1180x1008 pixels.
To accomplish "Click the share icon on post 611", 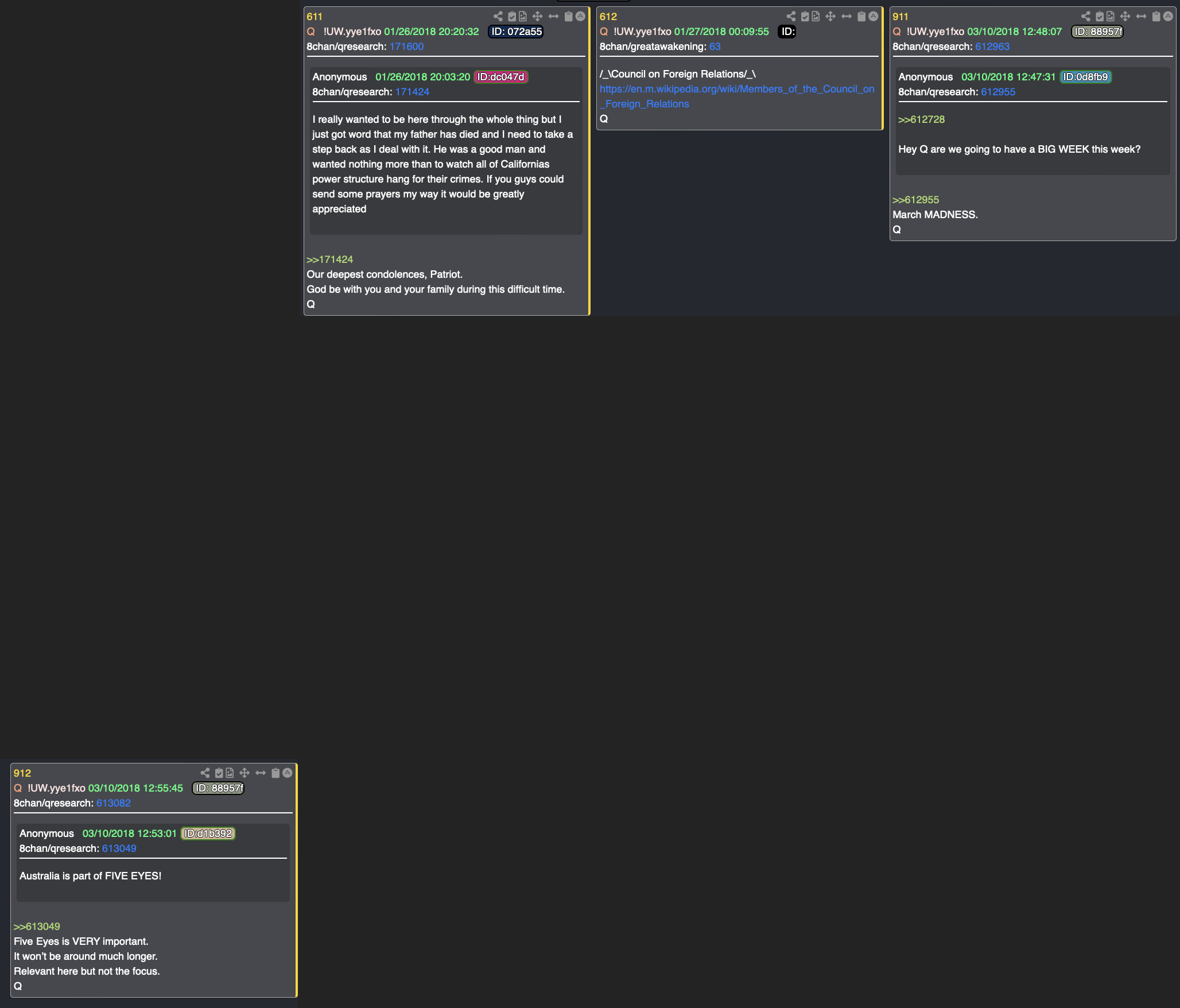I will click(498, 16).
